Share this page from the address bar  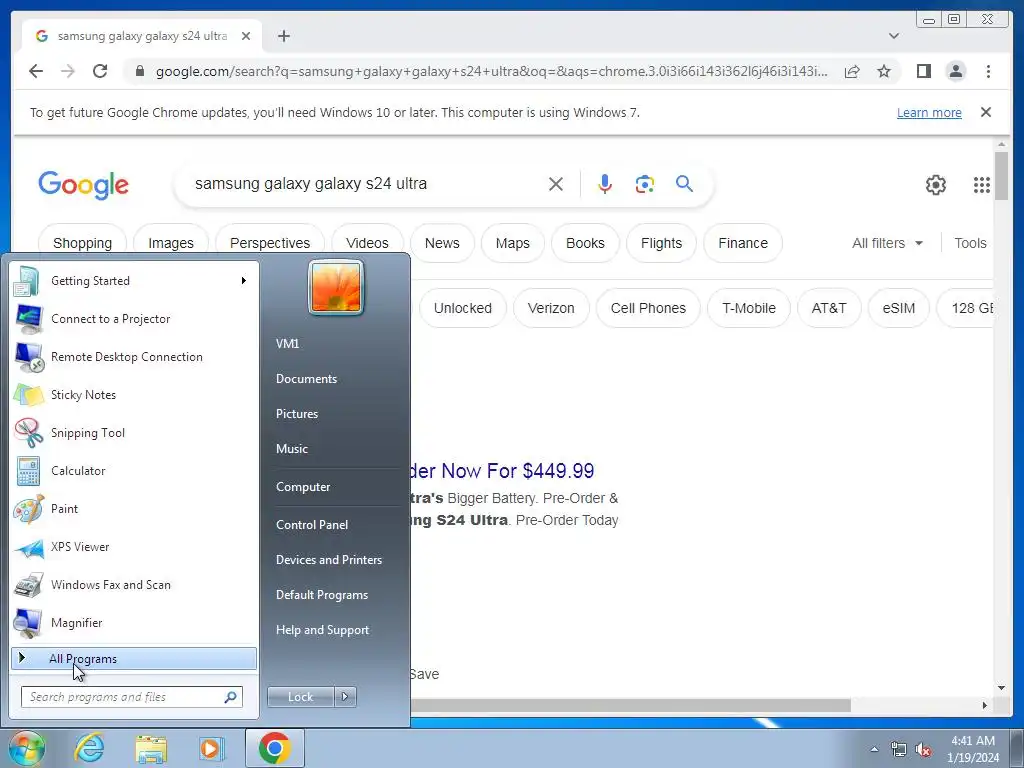(x=852, y=71)
